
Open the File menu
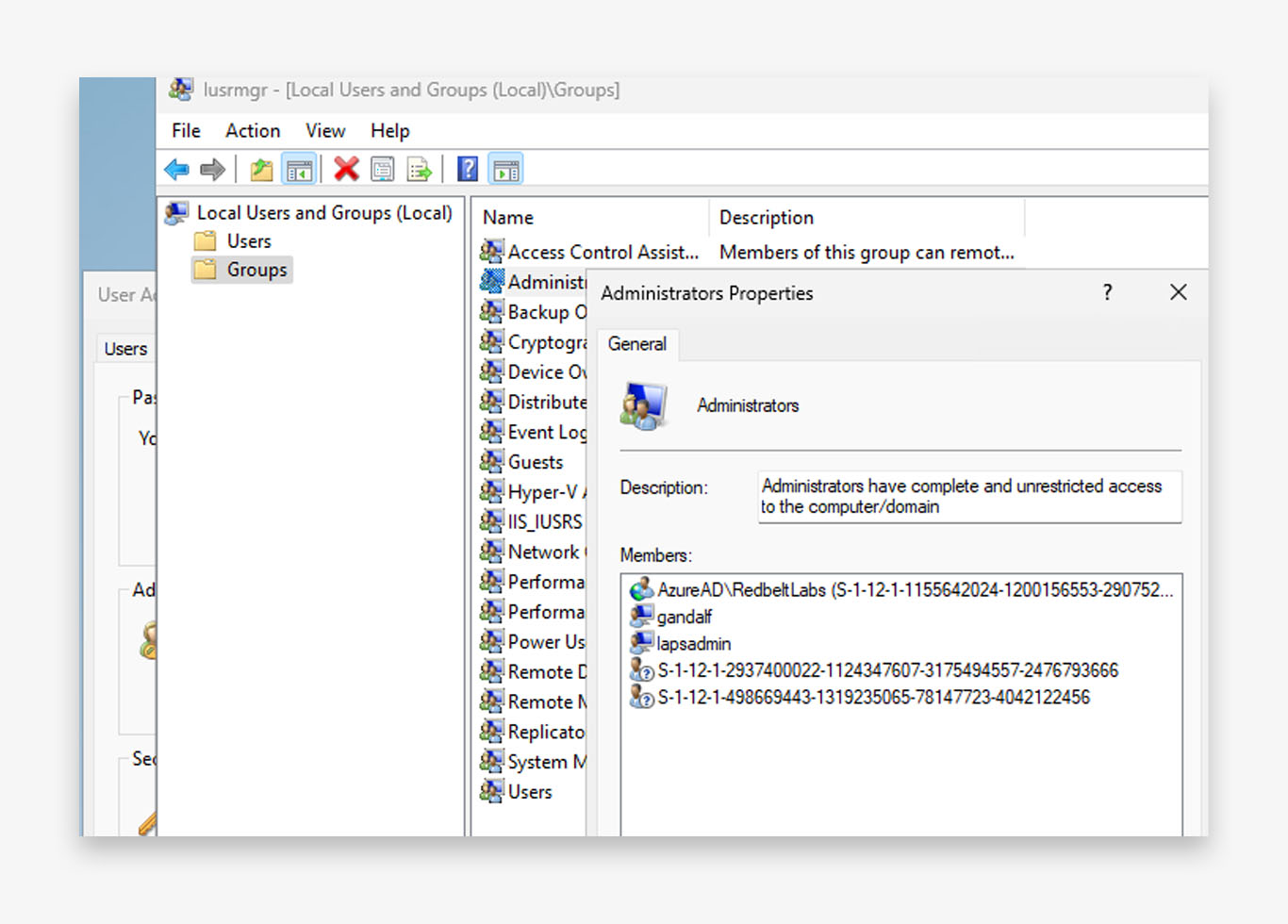[186, 131]
